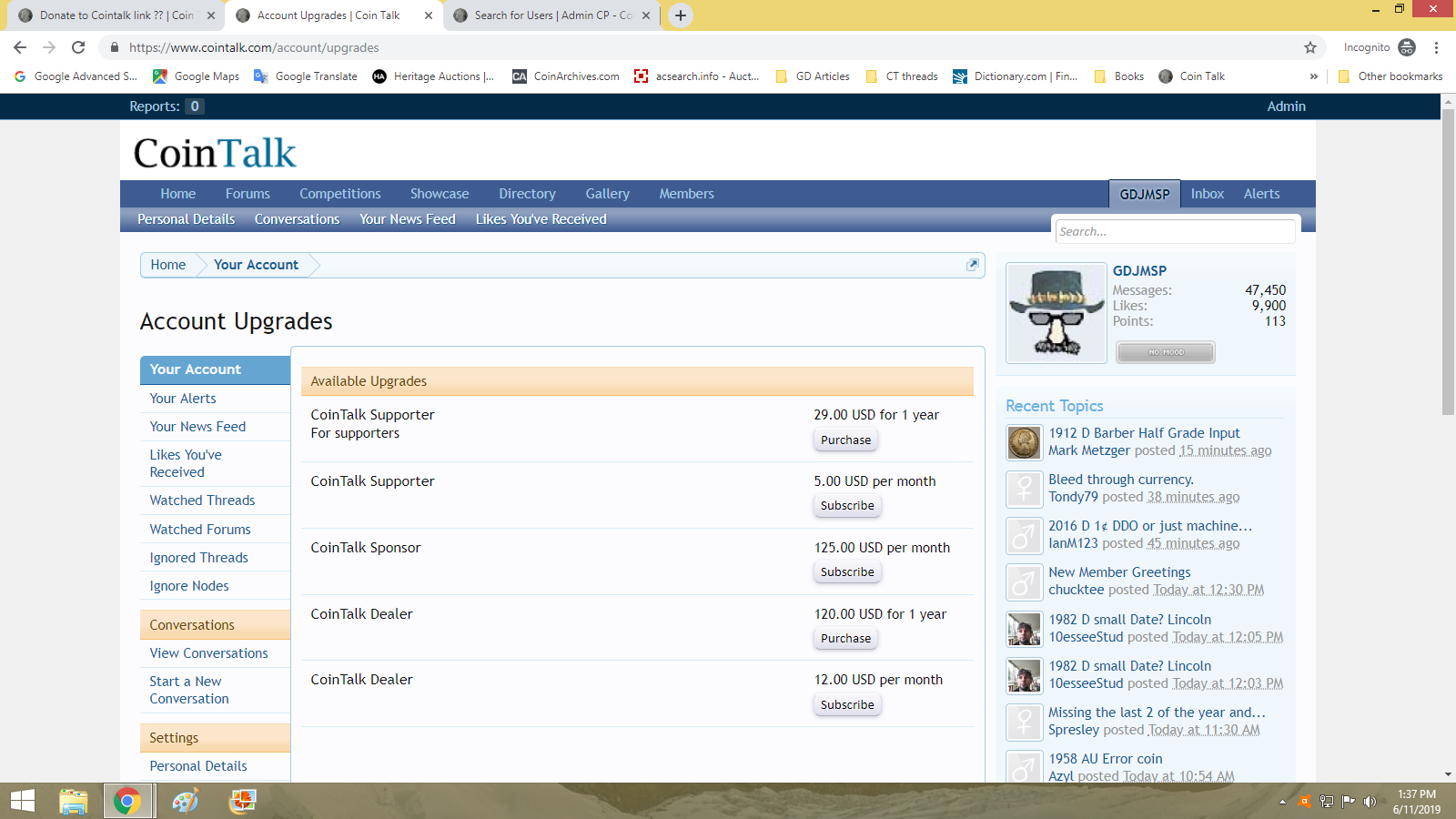Open the Paint app from the taskbar
The image size is (1456, 819).
coord(186,801)
